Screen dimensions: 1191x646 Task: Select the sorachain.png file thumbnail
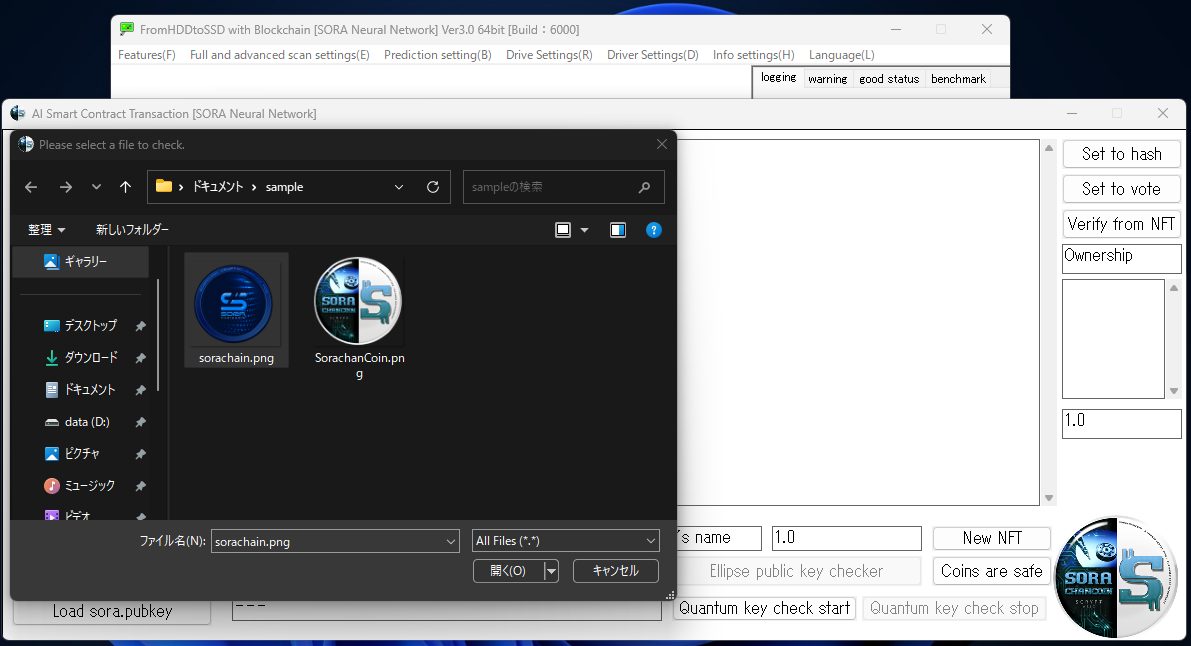(236, 303)
